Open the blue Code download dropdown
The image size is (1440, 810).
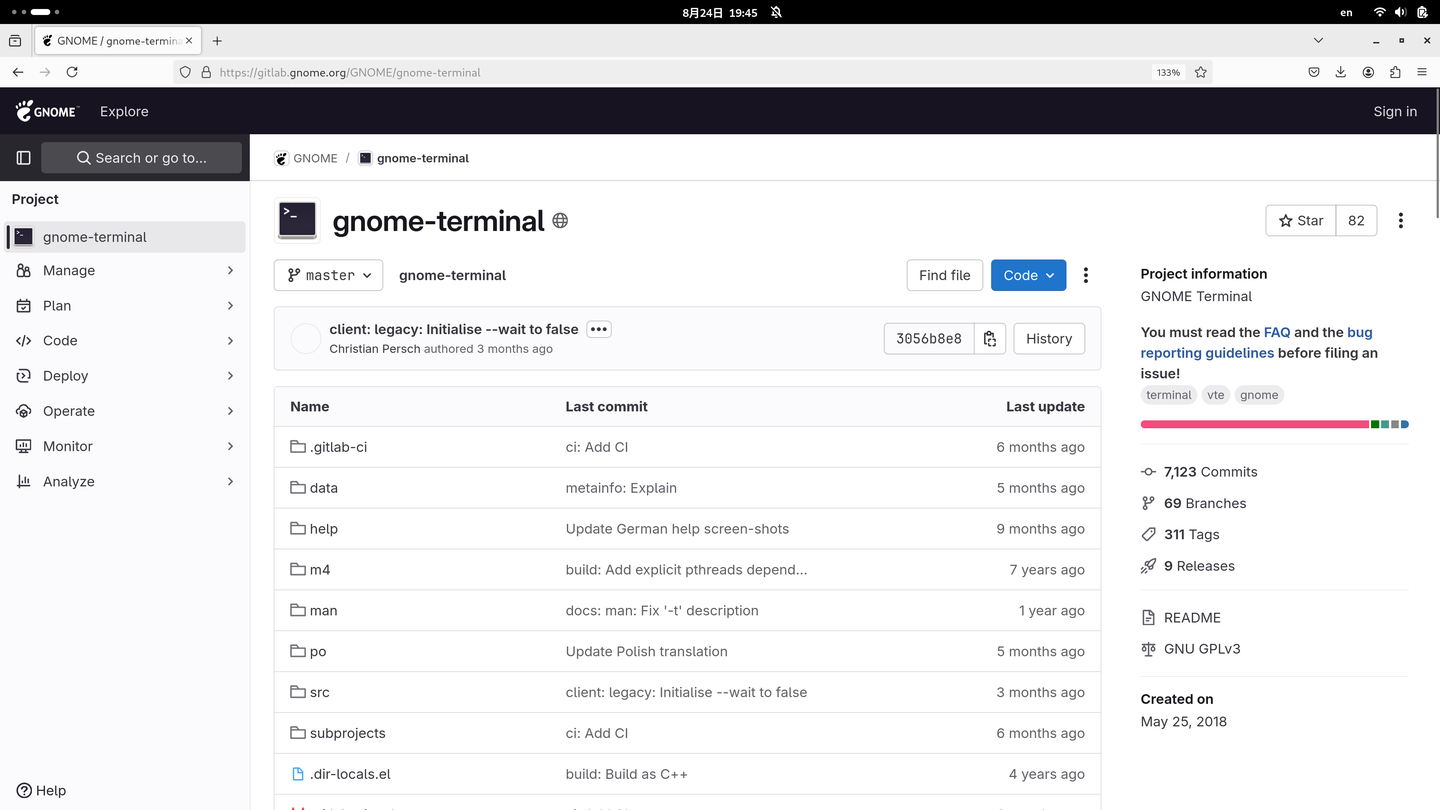point(1028,275)
